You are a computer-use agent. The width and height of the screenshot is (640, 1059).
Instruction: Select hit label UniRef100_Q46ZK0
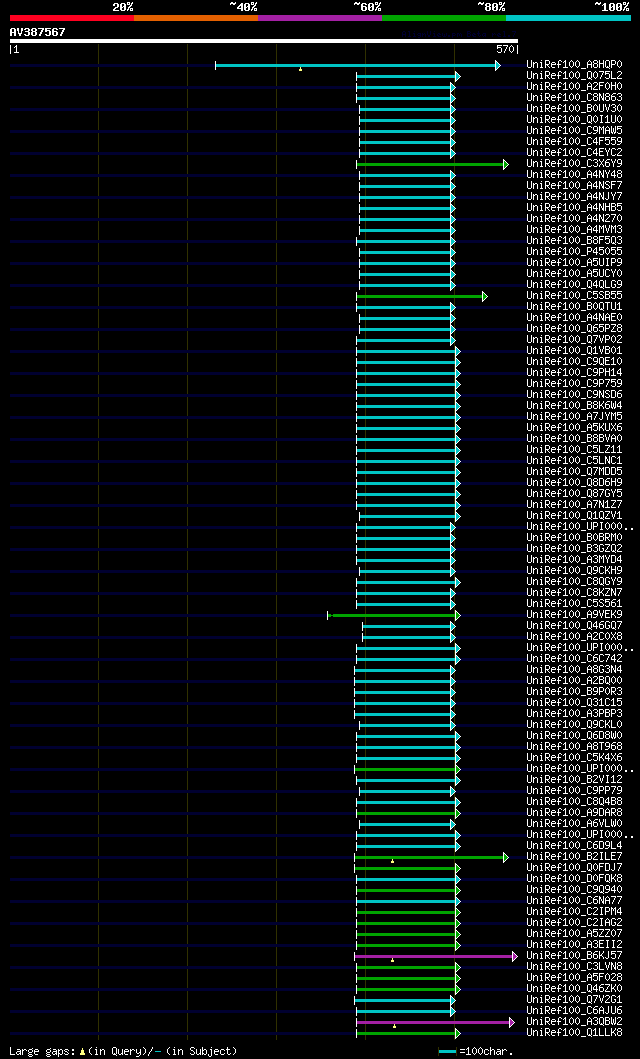point(575,988)
